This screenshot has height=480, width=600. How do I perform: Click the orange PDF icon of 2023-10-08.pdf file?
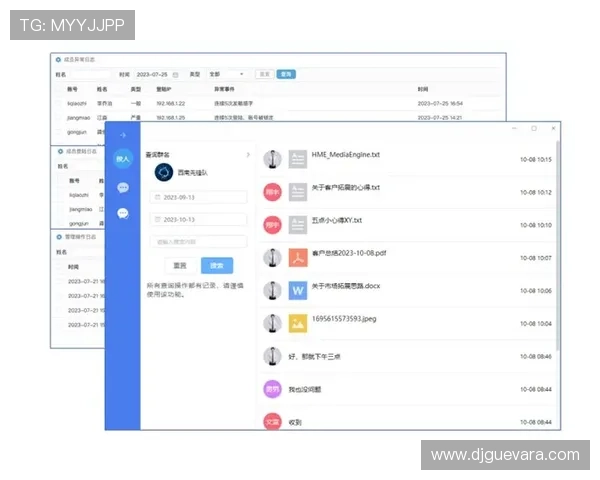[x=298, y=258]
